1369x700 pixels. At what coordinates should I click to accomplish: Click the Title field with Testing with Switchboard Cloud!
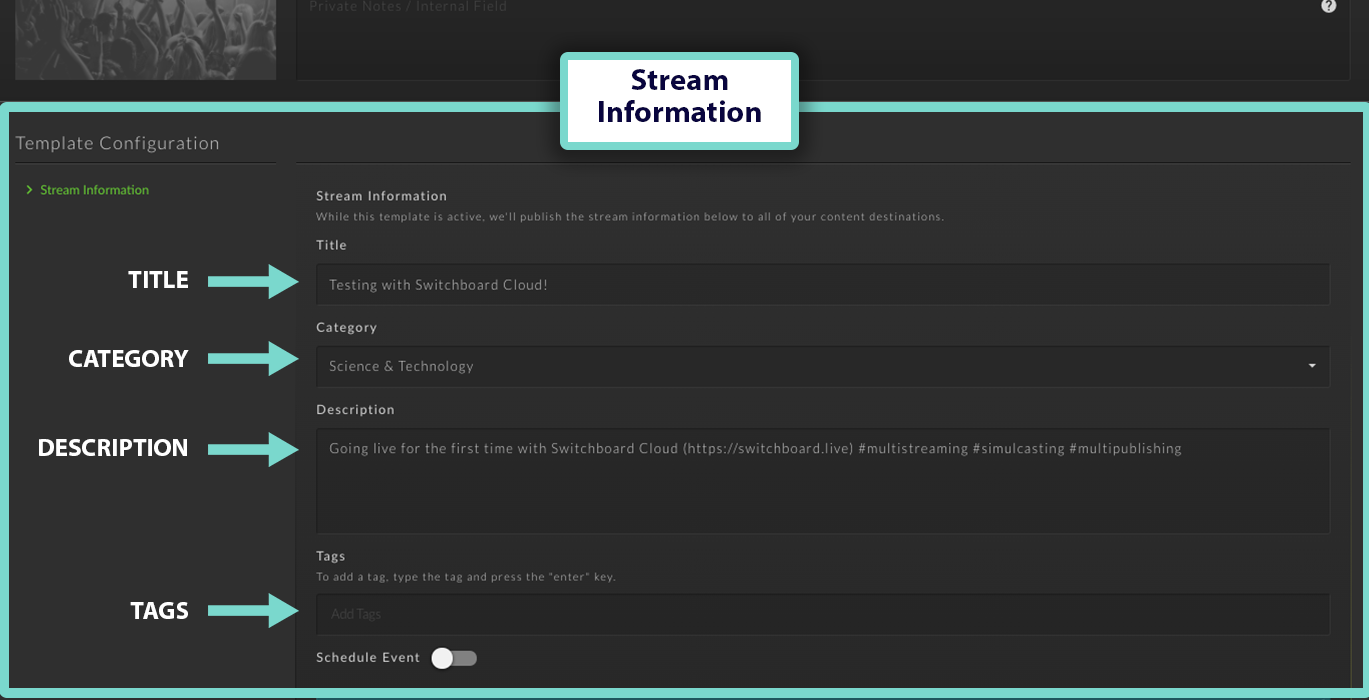coord(823,284)
